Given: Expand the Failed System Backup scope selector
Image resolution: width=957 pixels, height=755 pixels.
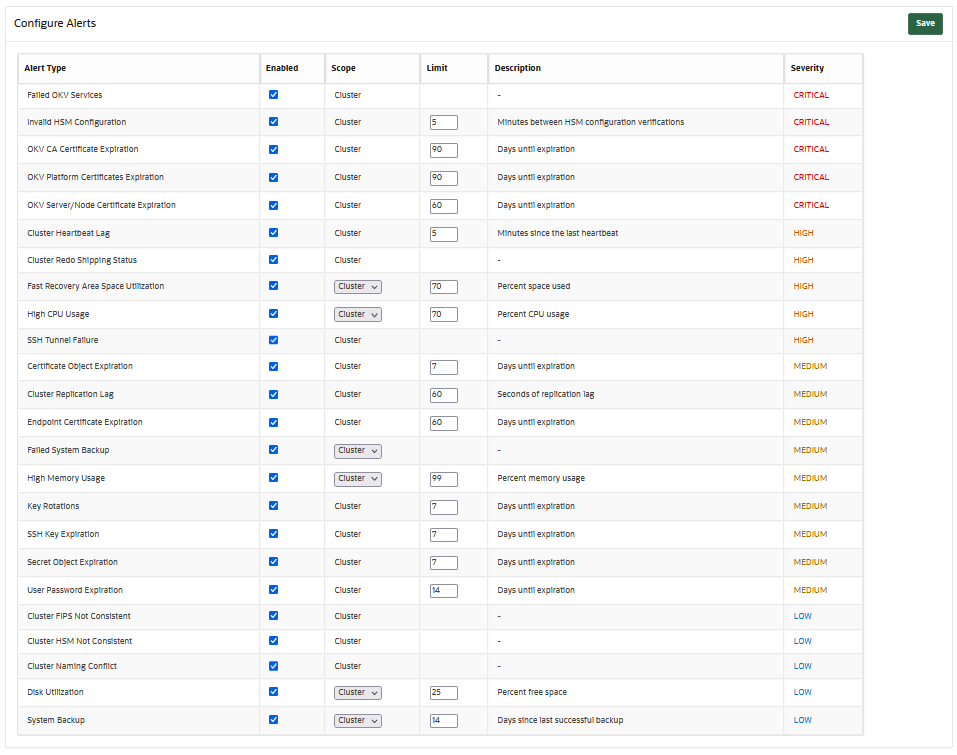Looking at the screenshot, I should click(x=357, y=450).
